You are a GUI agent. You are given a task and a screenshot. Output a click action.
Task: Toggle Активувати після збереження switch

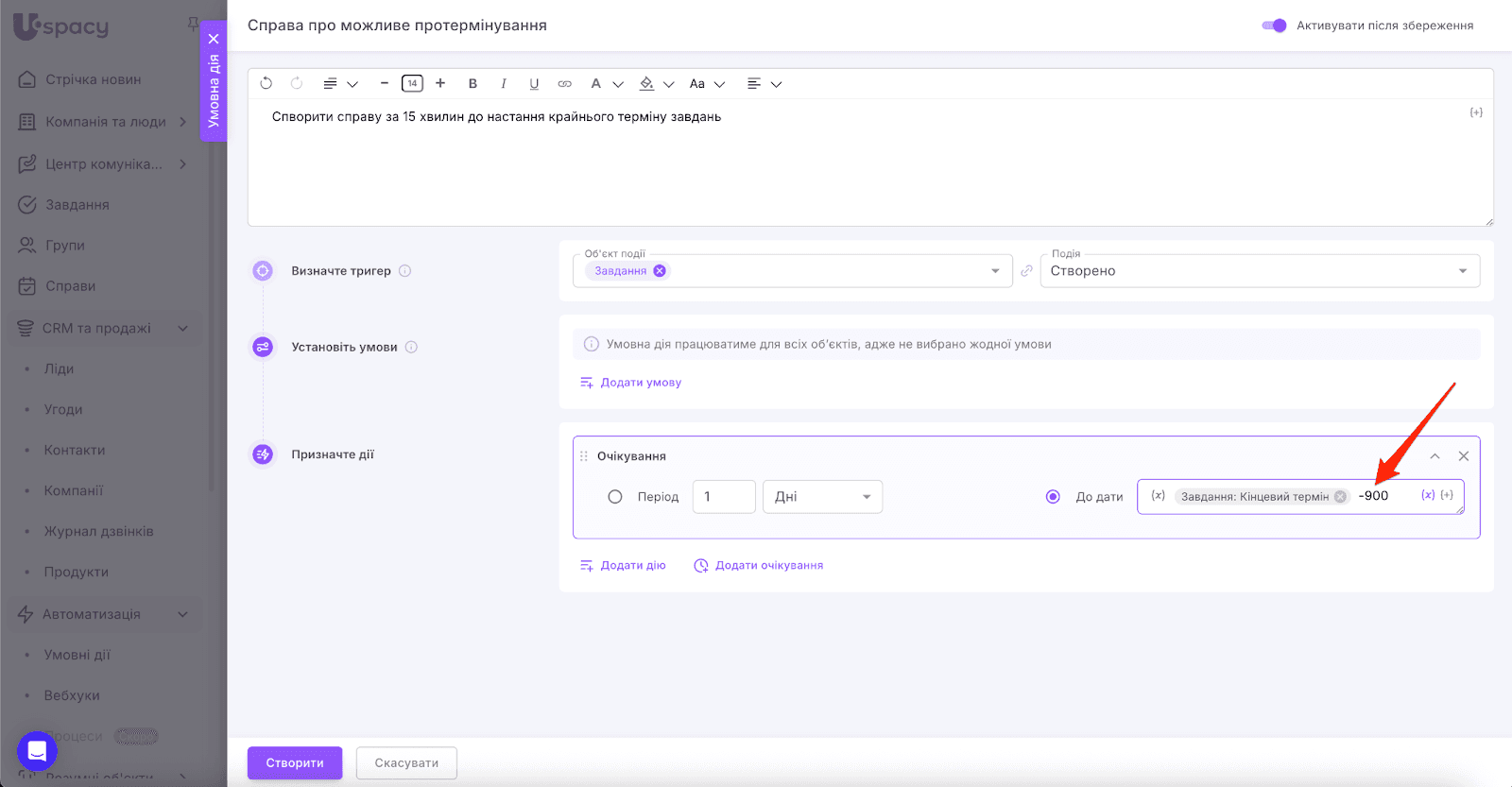pos(1274,26)
